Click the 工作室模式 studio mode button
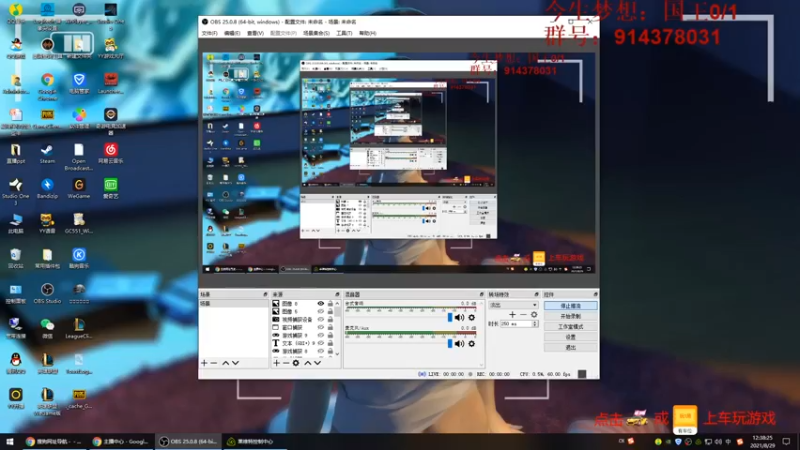The image size is (800, 450). 570,327
